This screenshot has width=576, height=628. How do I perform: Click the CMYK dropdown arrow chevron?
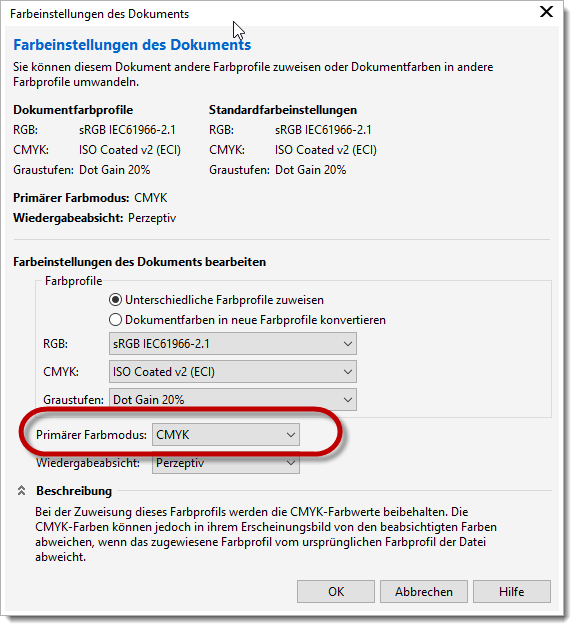(x=348, y=372)
